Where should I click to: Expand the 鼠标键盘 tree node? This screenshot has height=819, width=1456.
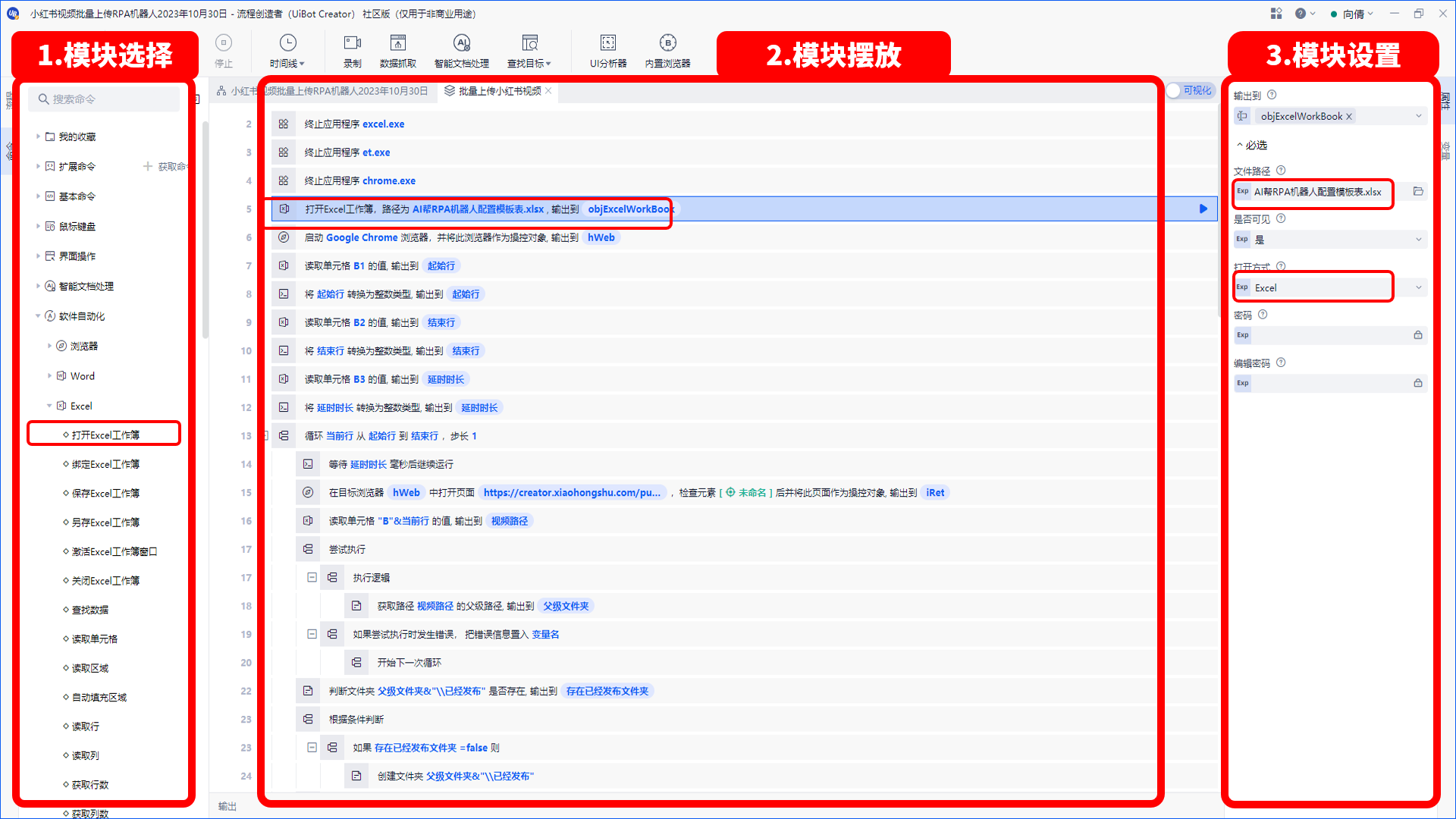[38, 226]
